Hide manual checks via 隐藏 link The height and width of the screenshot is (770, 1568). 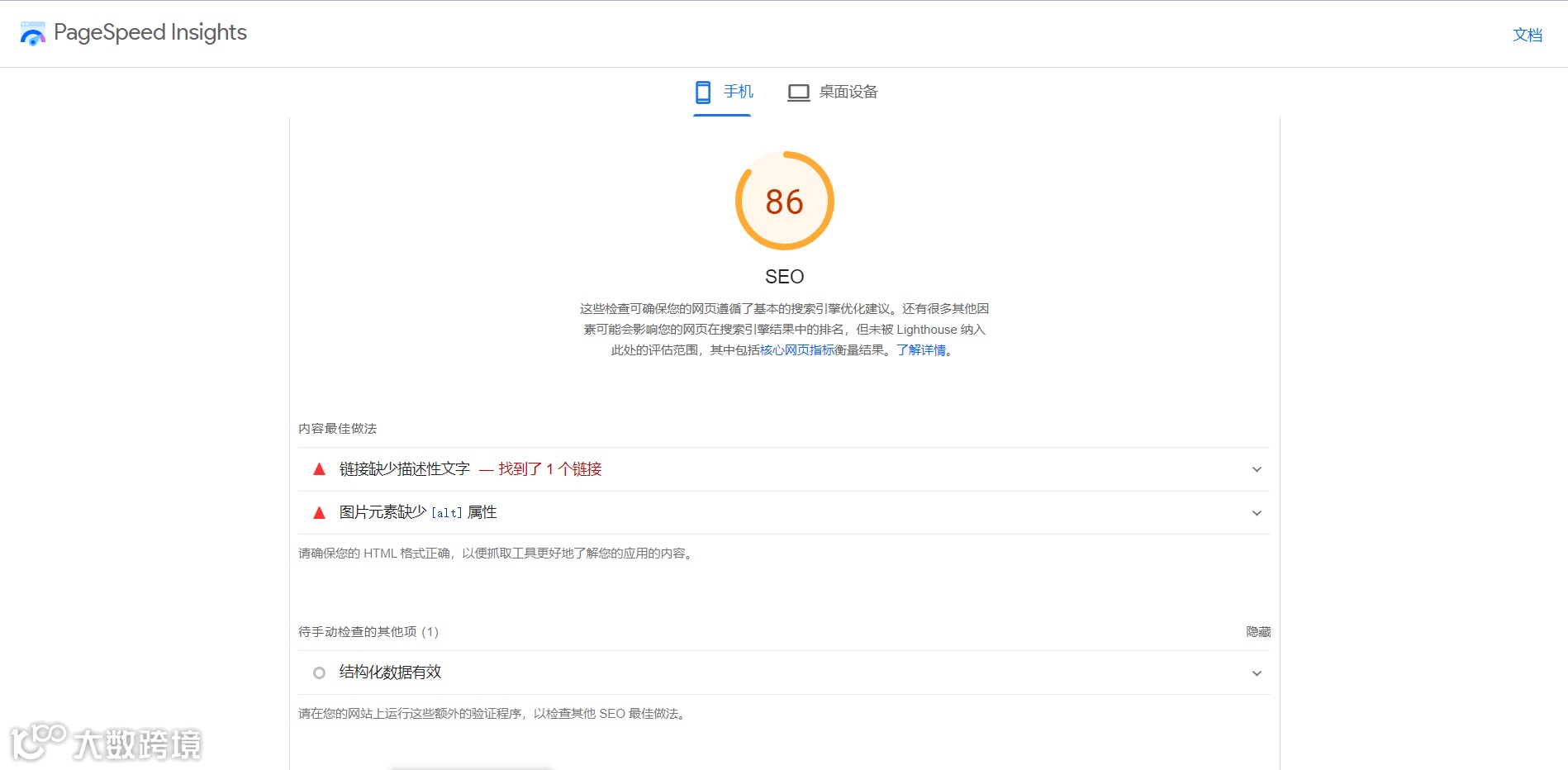(x=1258, y=631)
